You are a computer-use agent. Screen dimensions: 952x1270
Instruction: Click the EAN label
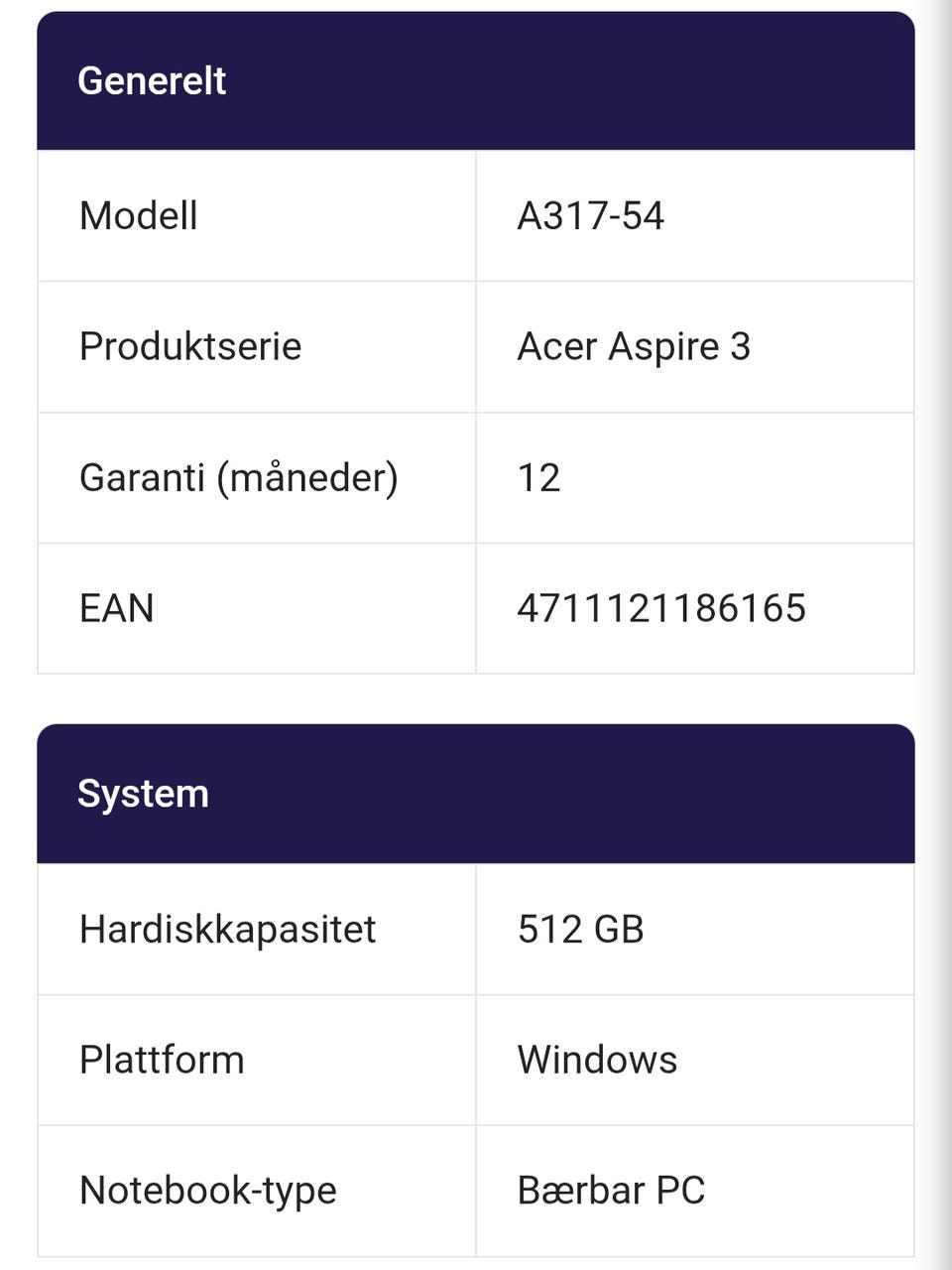point(117,608)
